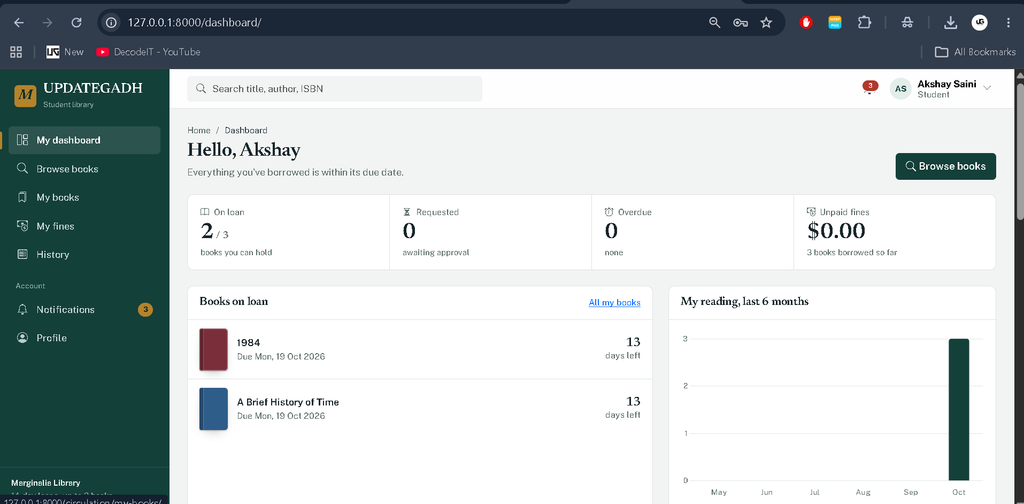Click the browser profile avatar
This screenshot has height=504, width=1024.
[x=980, y=23]
